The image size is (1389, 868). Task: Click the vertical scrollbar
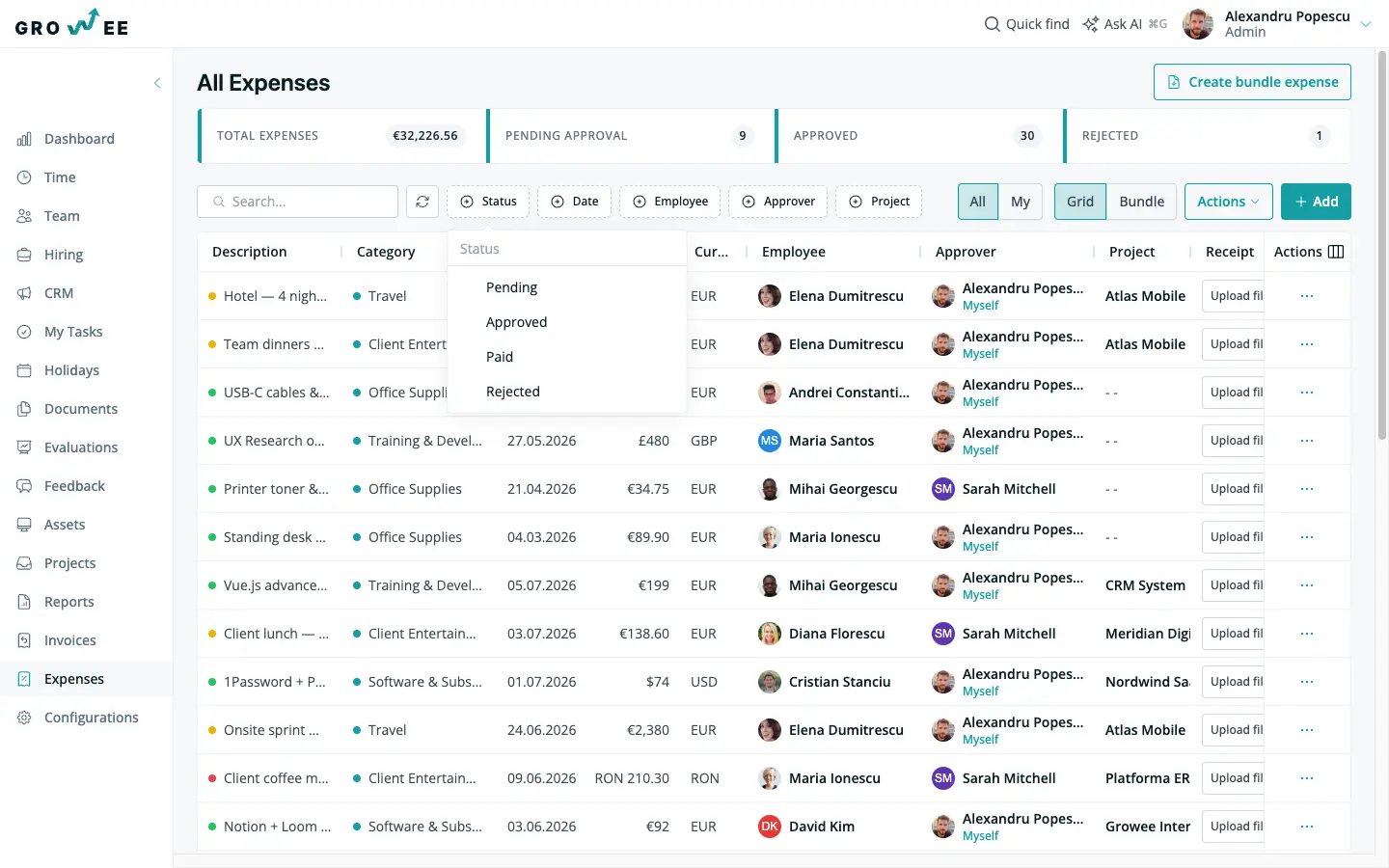coord(1381,246)
